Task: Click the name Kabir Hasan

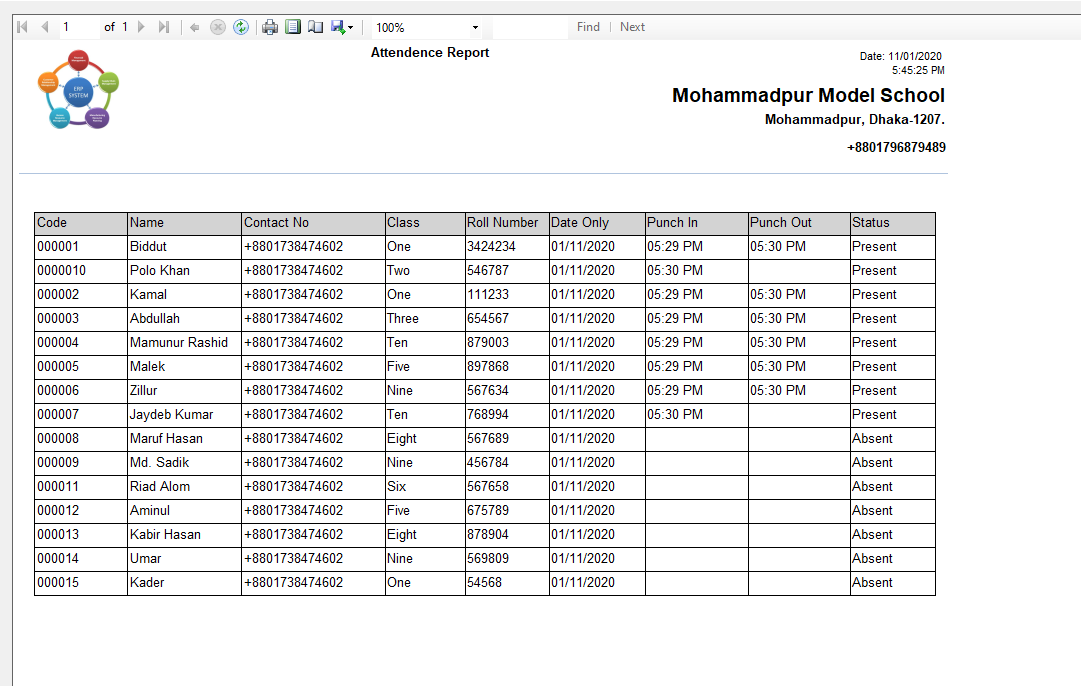Action: tap(165, 535)
